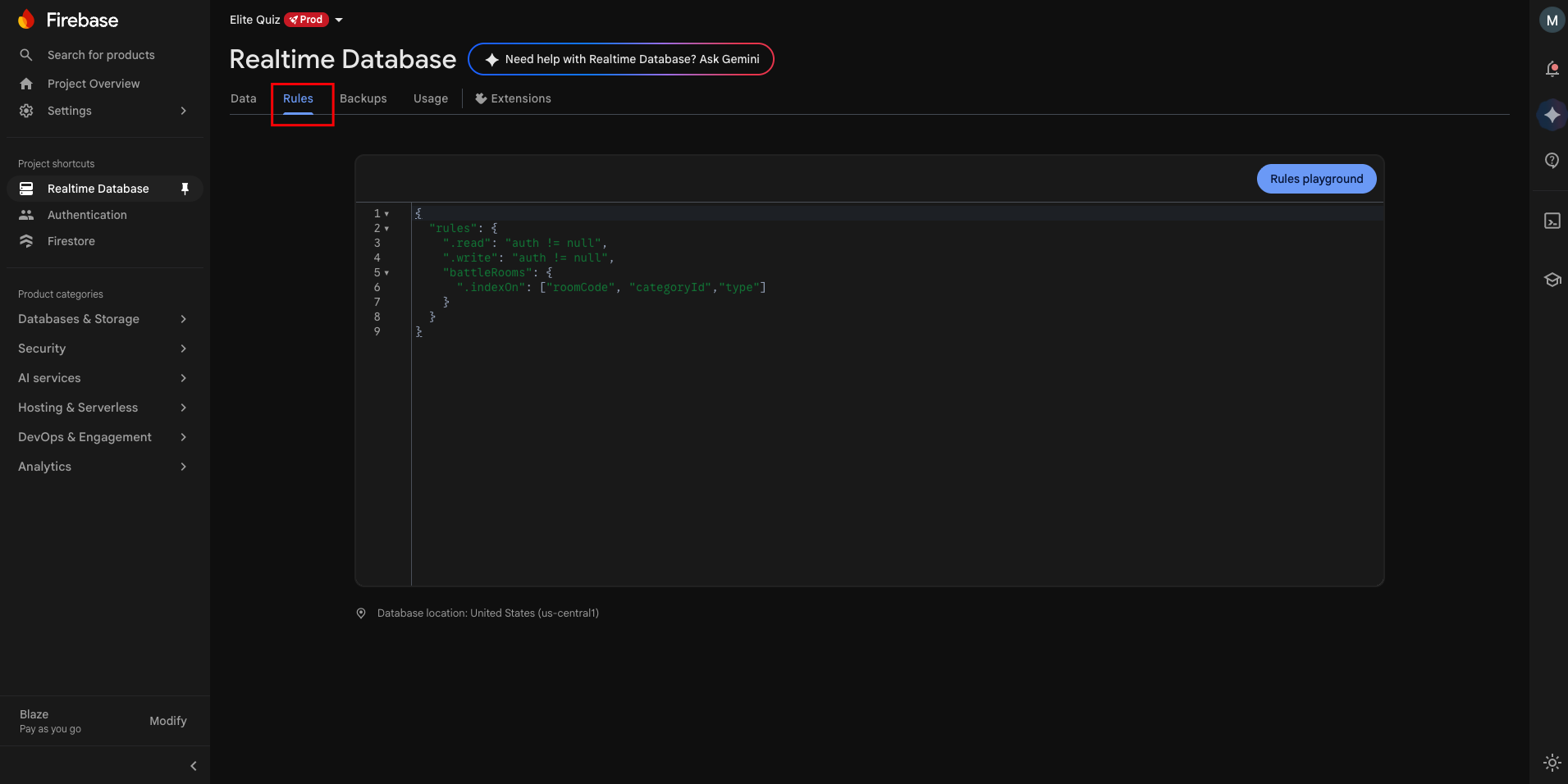Open the Elite Quiz project dropdown arrow
1568x784 pixels.
tap(339, 20)
